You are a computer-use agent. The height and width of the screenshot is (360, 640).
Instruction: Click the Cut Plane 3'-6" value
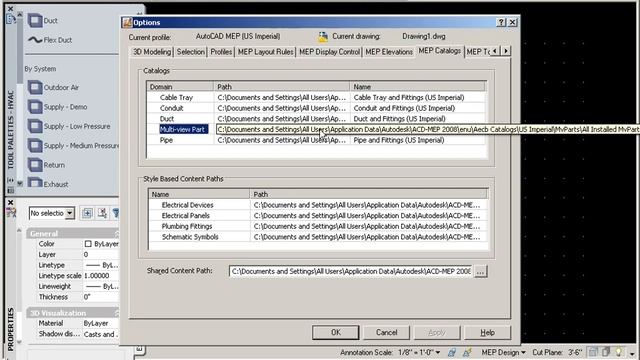coord(575,352)
